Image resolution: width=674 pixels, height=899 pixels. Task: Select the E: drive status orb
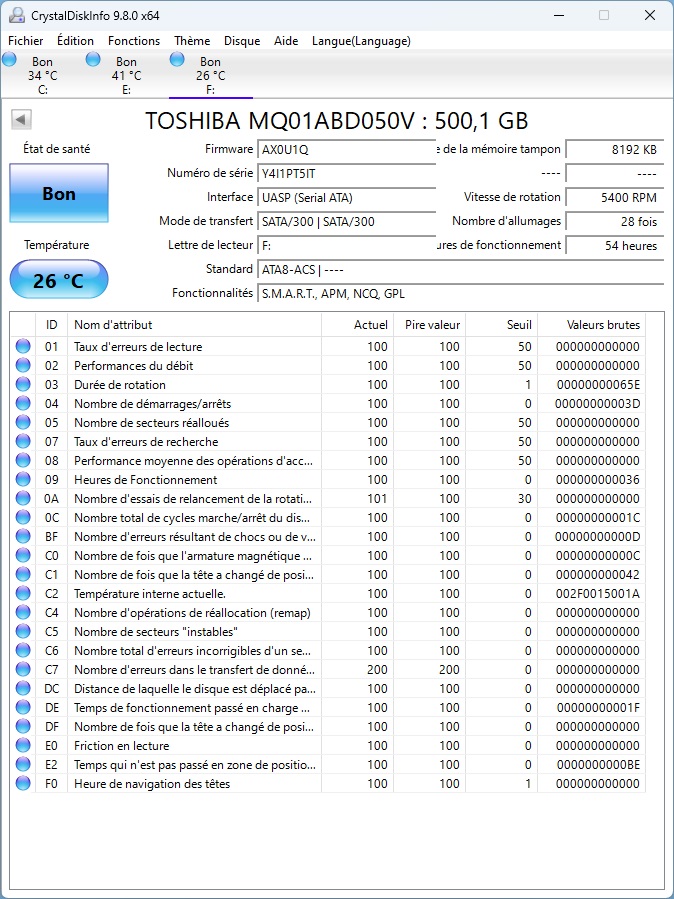pos(93,58)
